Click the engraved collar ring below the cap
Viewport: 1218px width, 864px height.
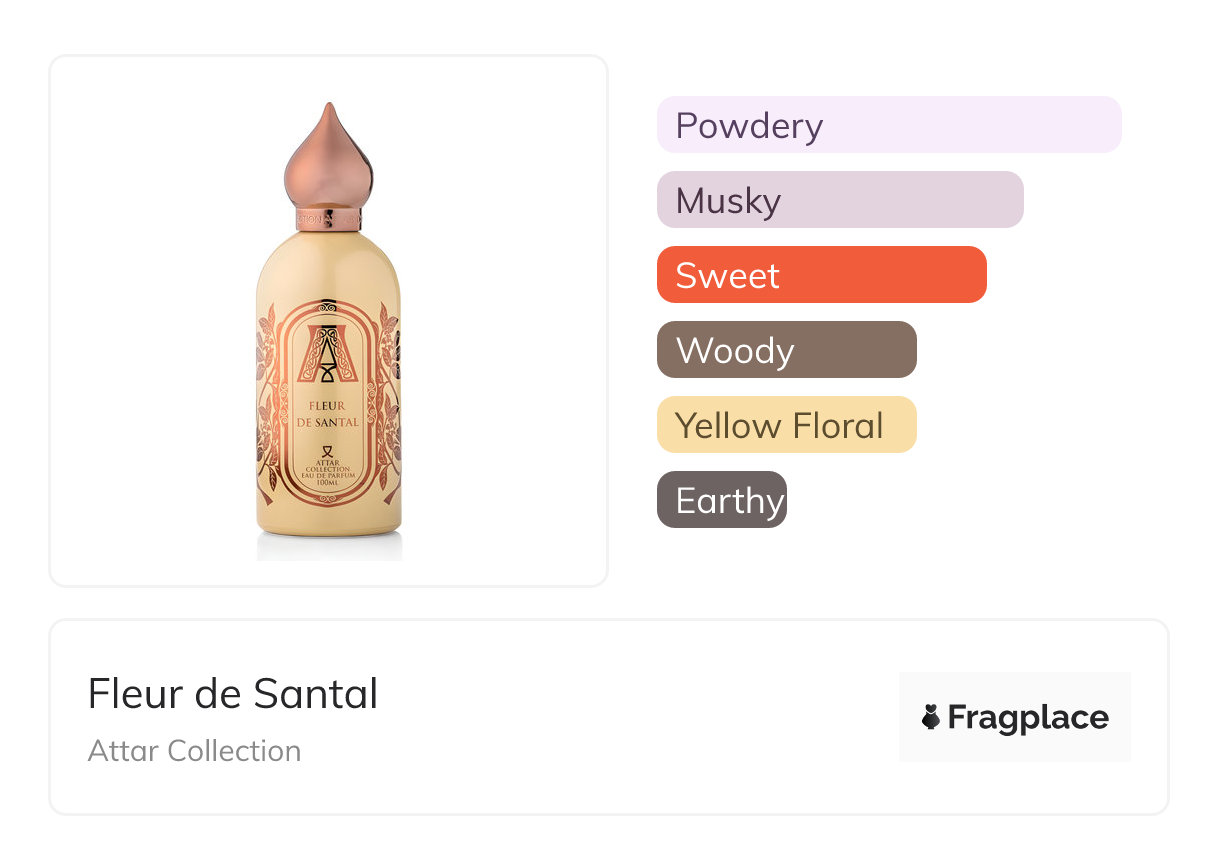pyautogui.click(x=328, y=218)
